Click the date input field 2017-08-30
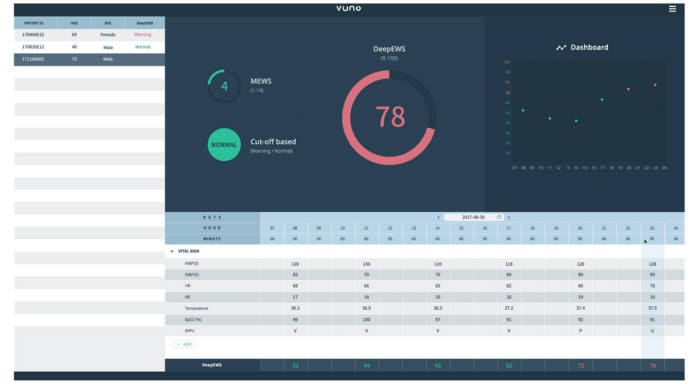Screen dimensions: 700x387 click(473, 217)
